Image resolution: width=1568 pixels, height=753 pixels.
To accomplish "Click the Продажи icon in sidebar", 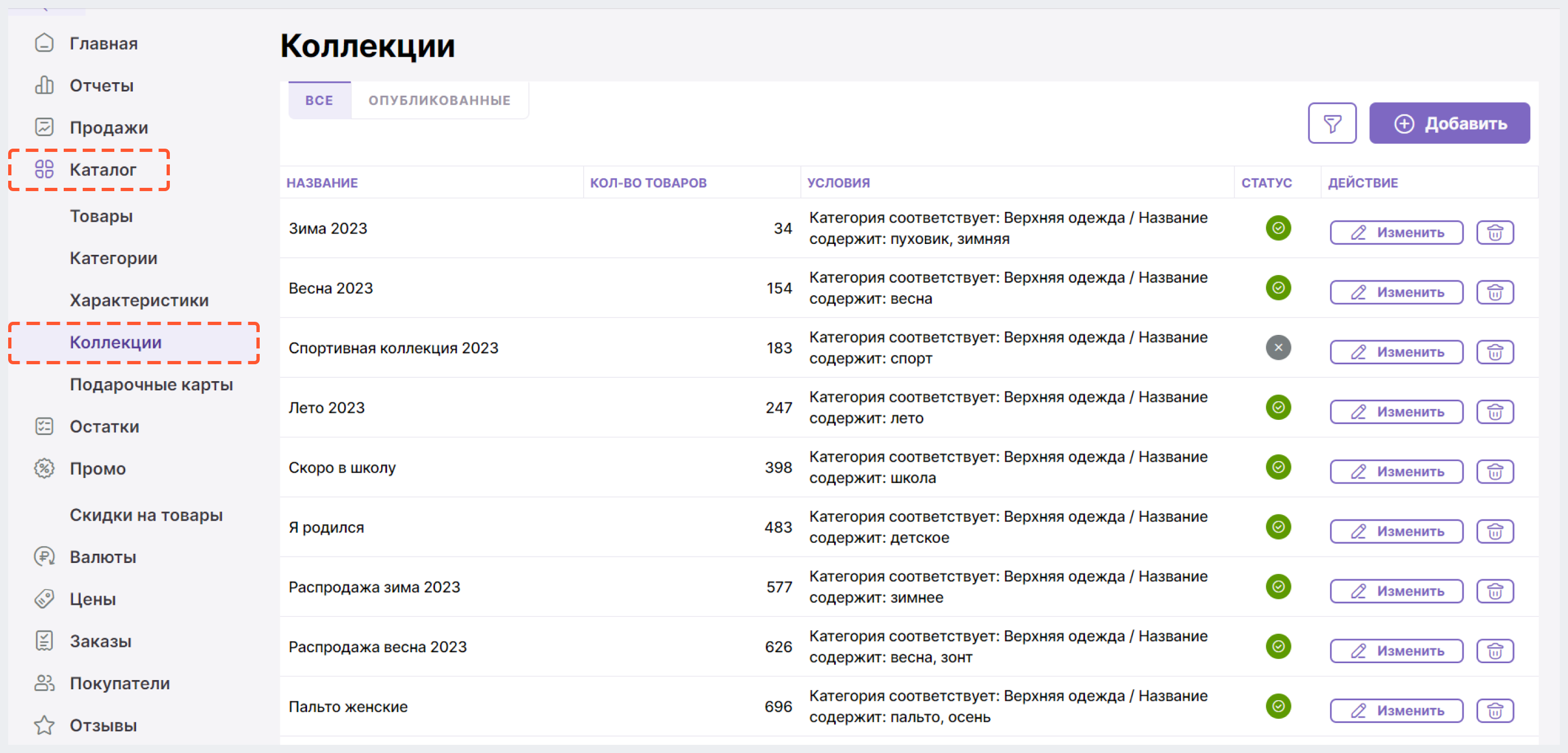I will [x=45, y=127].
